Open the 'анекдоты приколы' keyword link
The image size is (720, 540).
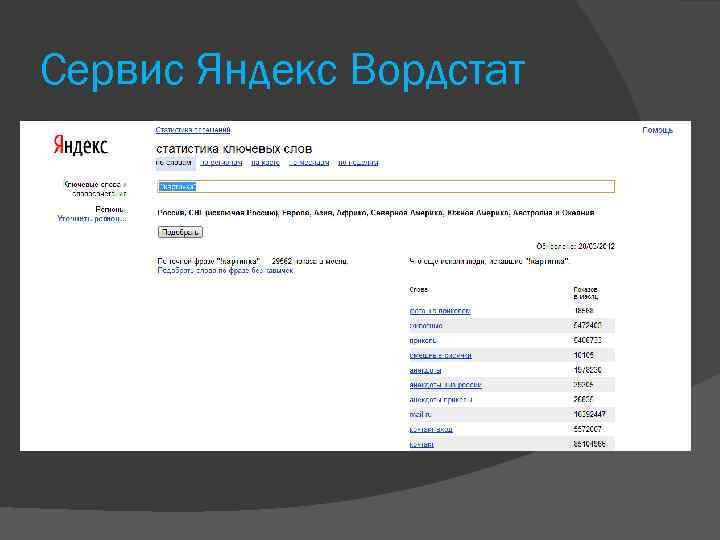(x=440, y=399)
